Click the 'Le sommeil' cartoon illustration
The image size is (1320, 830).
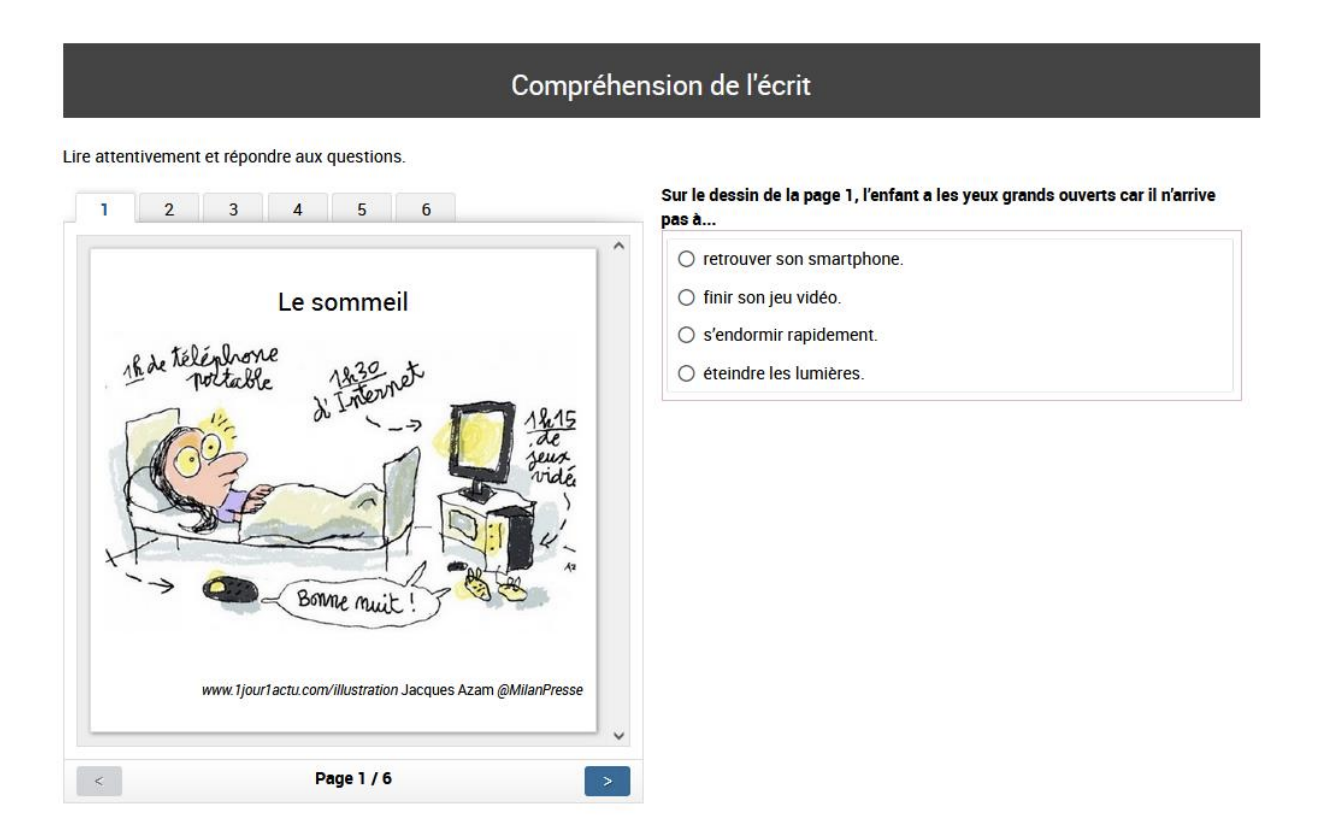coord(340,480)
